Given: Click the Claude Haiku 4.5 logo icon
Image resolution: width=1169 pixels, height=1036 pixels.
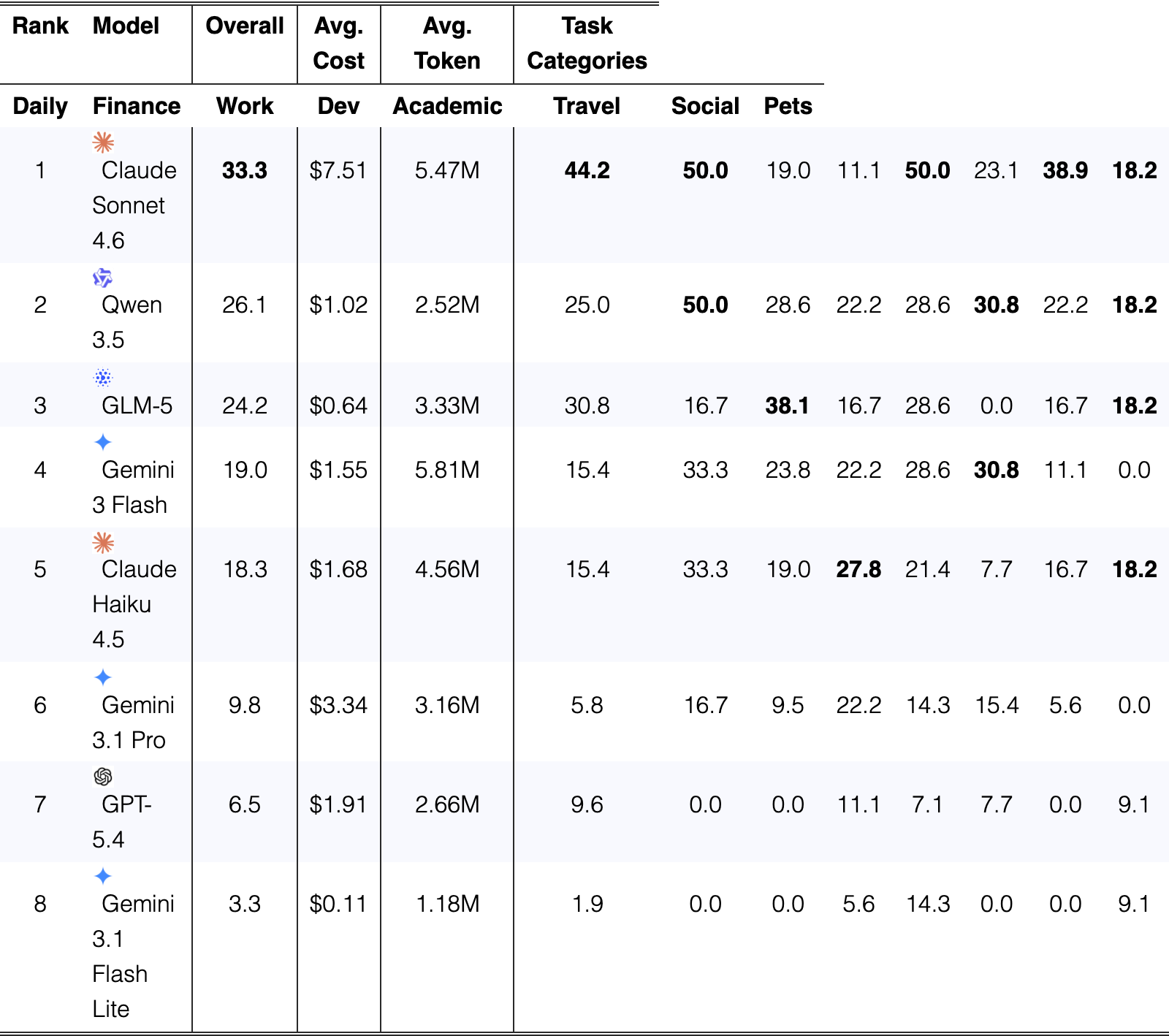Looking at the screenshot, I should point(103,542).
